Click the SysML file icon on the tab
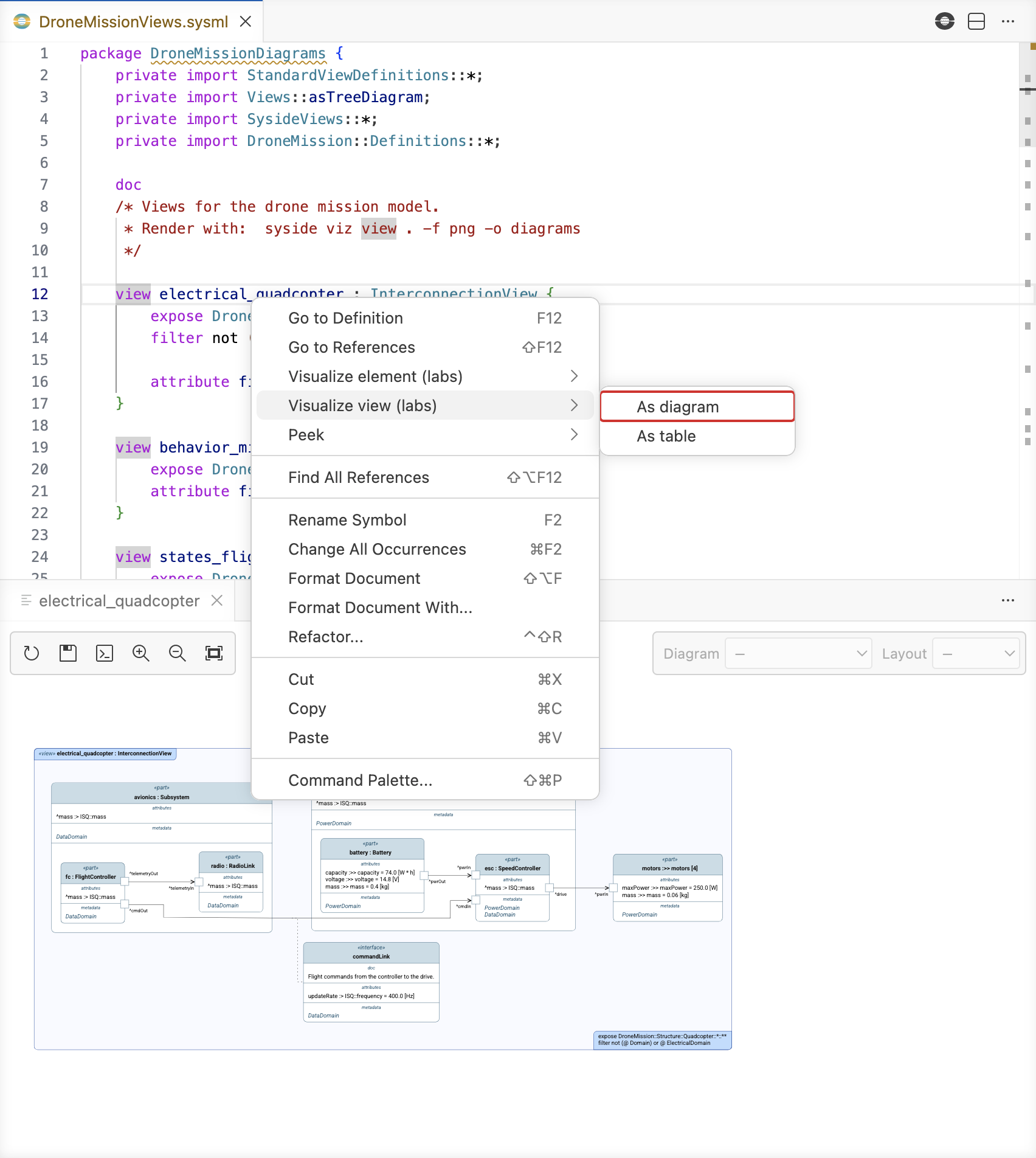The height and width of the screenshot is (1158, 1036). [22, 21]
